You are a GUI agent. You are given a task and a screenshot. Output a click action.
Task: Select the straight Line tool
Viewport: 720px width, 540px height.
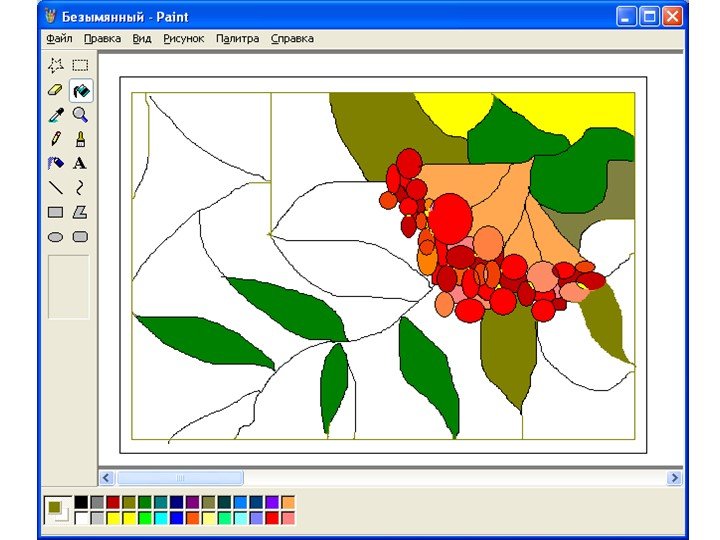[x=56, y=188]
